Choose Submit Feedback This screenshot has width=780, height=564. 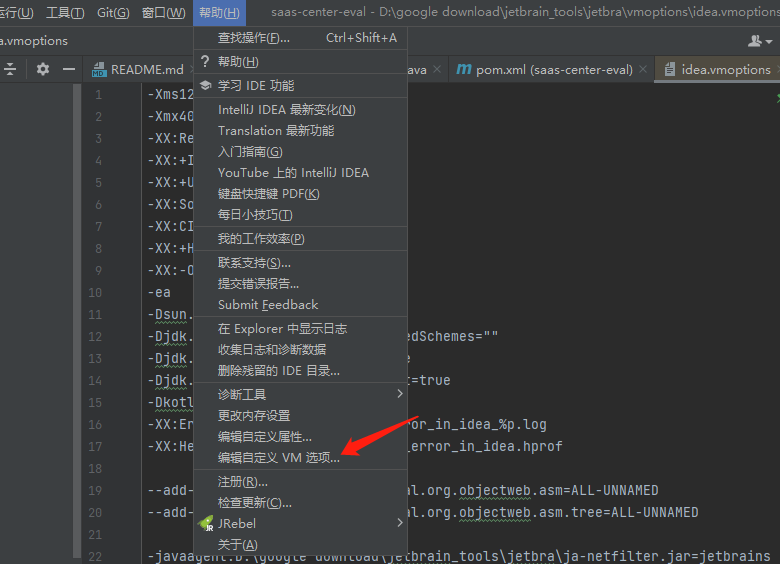tap(300, 305)
